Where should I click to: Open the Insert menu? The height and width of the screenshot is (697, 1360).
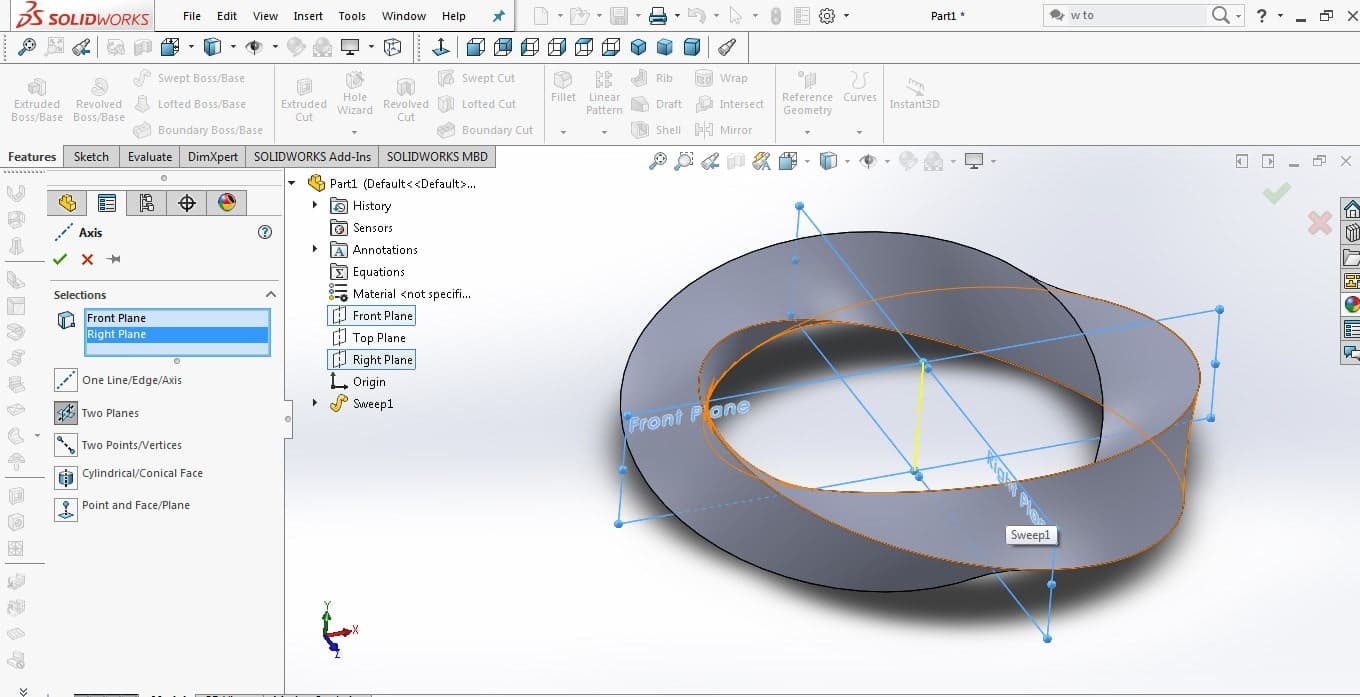(x=308, y=16)
